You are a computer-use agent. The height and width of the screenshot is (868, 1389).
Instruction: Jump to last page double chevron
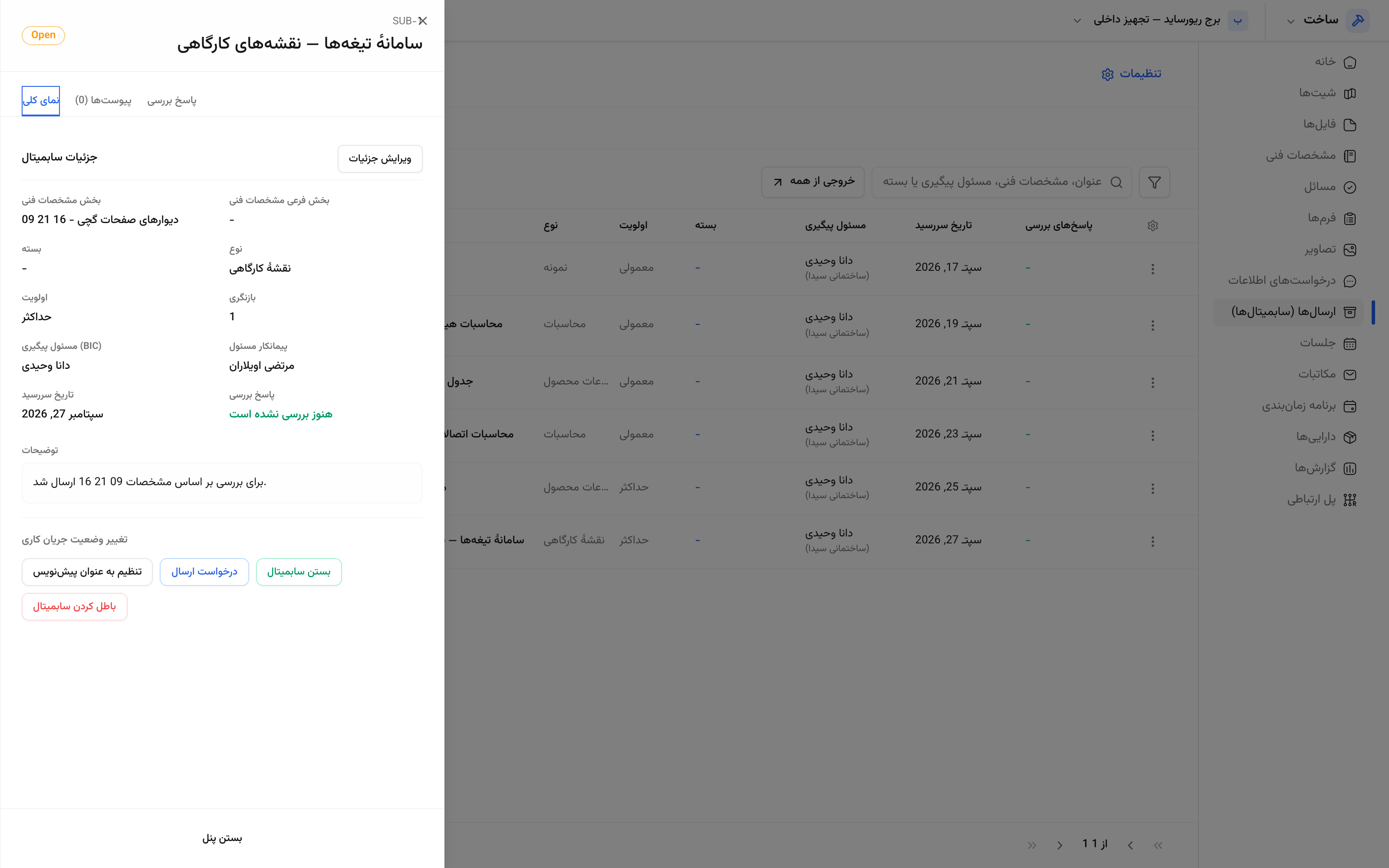[1032, 845]
